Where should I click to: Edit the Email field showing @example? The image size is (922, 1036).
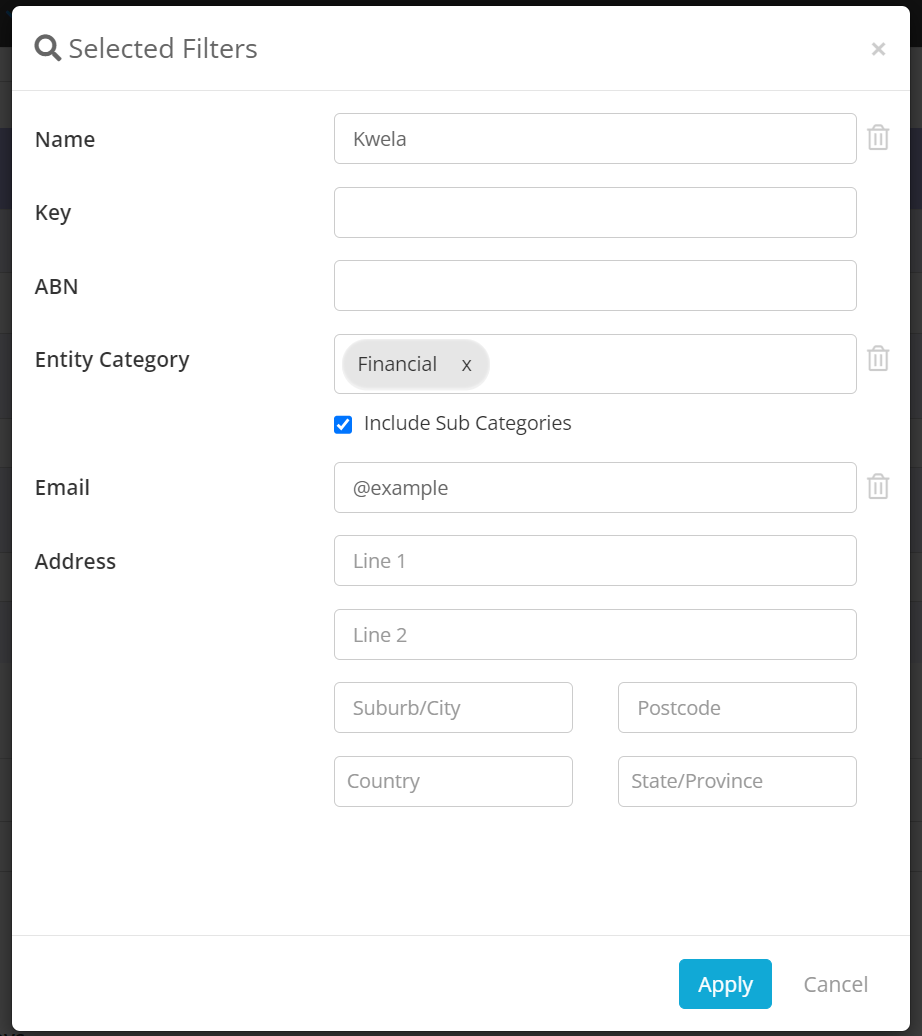(595, 487)
